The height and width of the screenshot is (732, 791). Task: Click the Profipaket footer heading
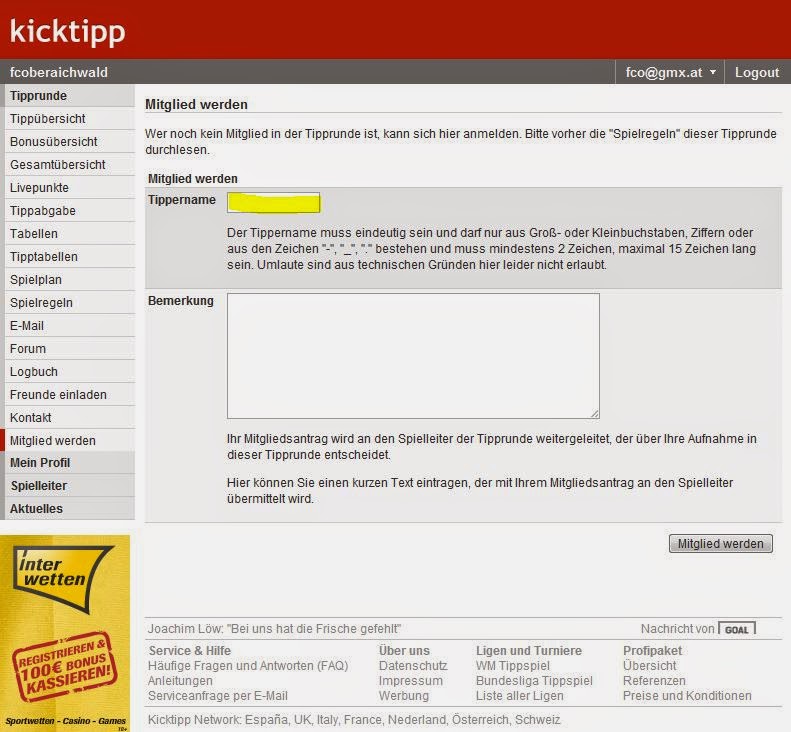pyautogui.click(x=652, y=651)
